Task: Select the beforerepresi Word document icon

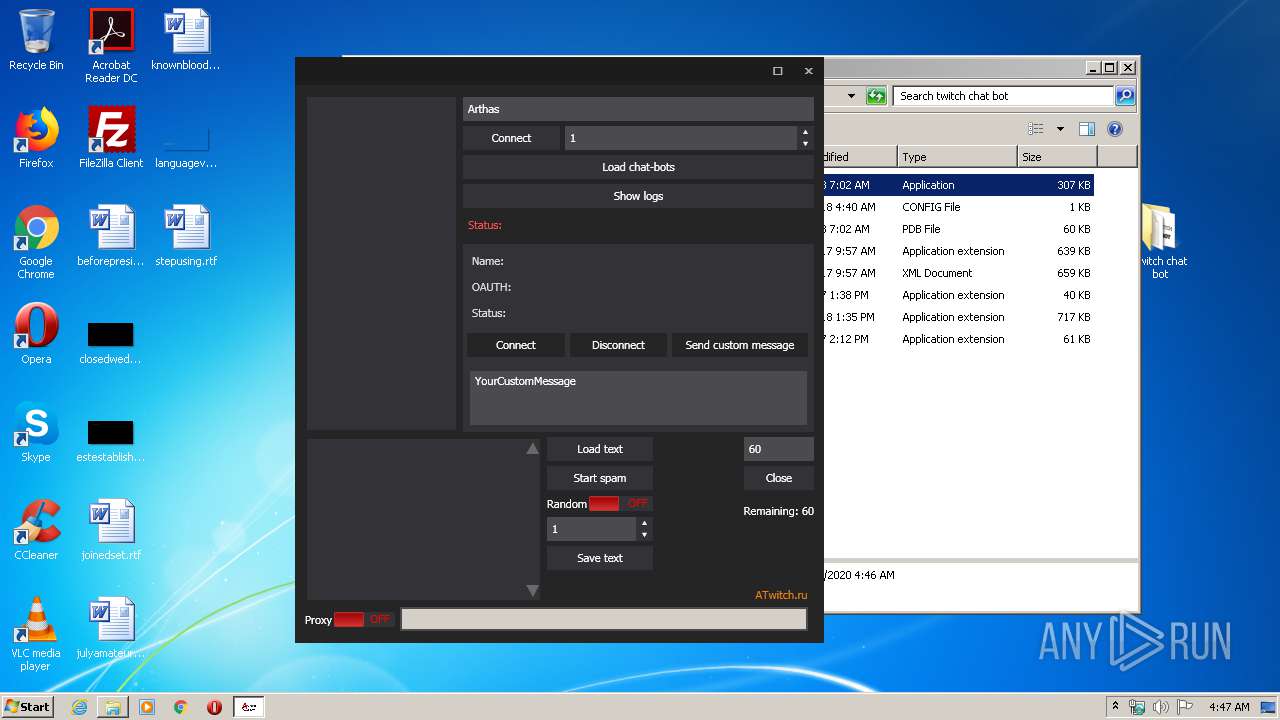Action: coord(111,236)
